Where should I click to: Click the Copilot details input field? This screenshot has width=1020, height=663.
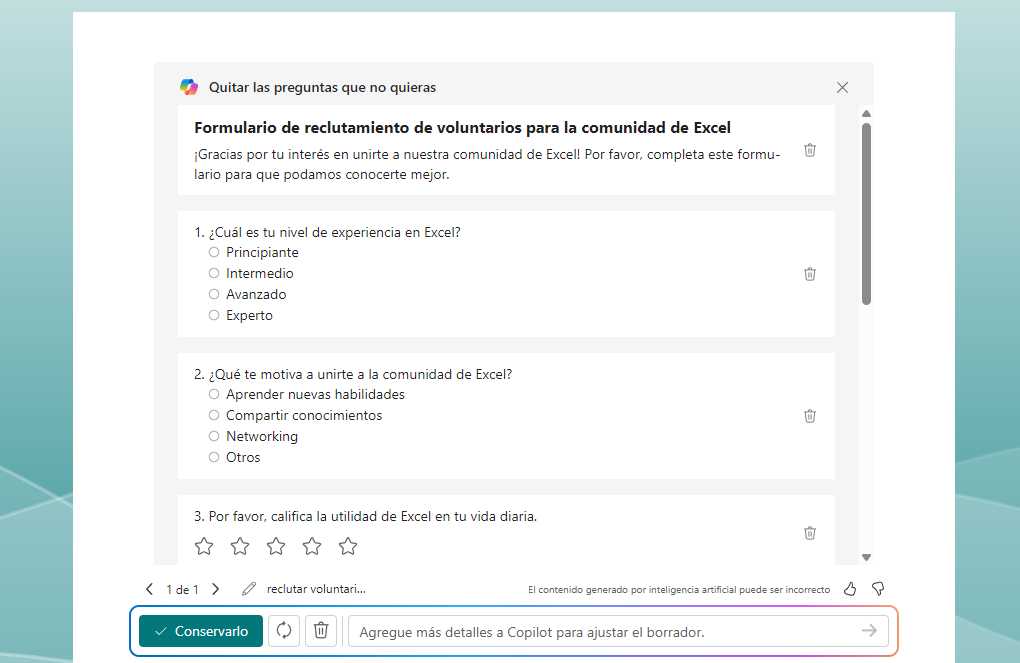618,631
